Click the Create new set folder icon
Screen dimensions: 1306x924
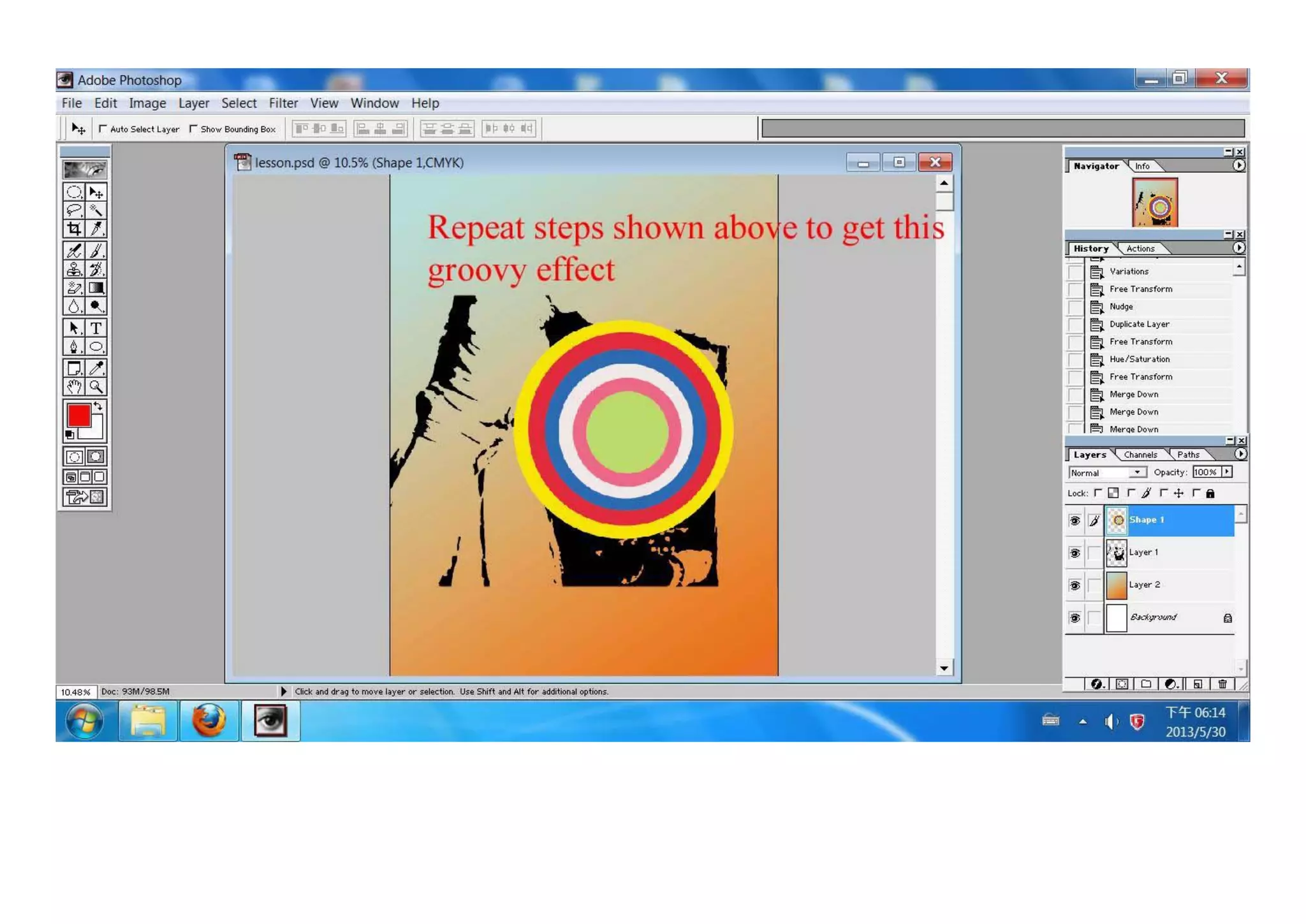1147,684
